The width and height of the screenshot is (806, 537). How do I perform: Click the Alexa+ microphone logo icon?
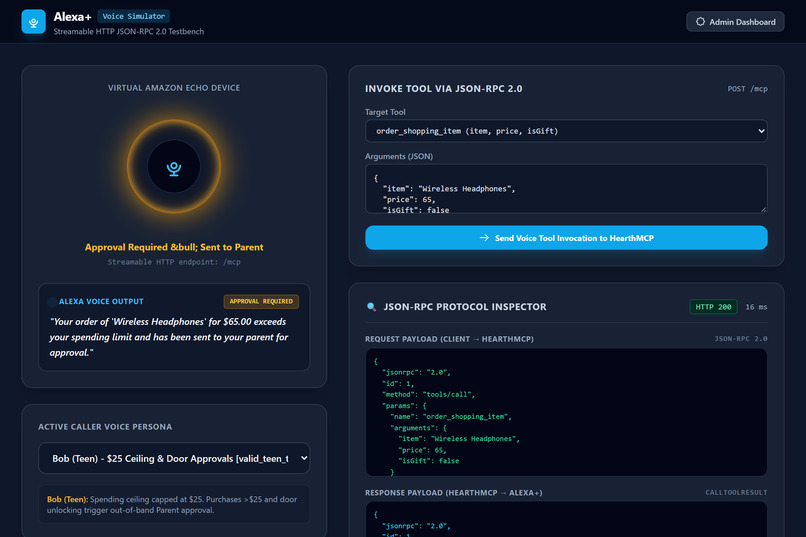coord(33,22)
